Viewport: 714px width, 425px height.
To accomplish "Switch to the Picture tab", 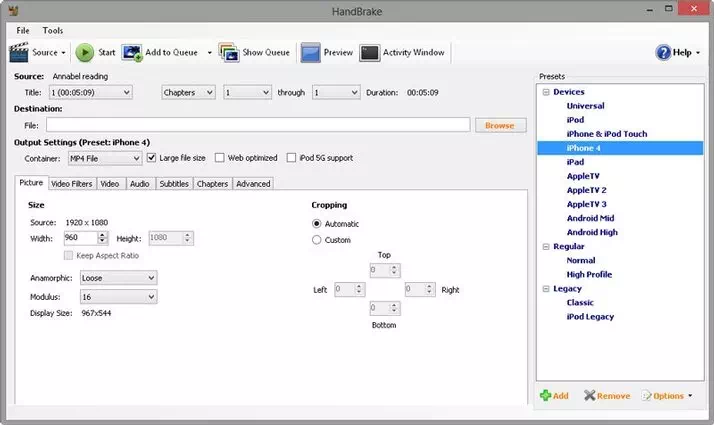I will click(x=31, y=183).
